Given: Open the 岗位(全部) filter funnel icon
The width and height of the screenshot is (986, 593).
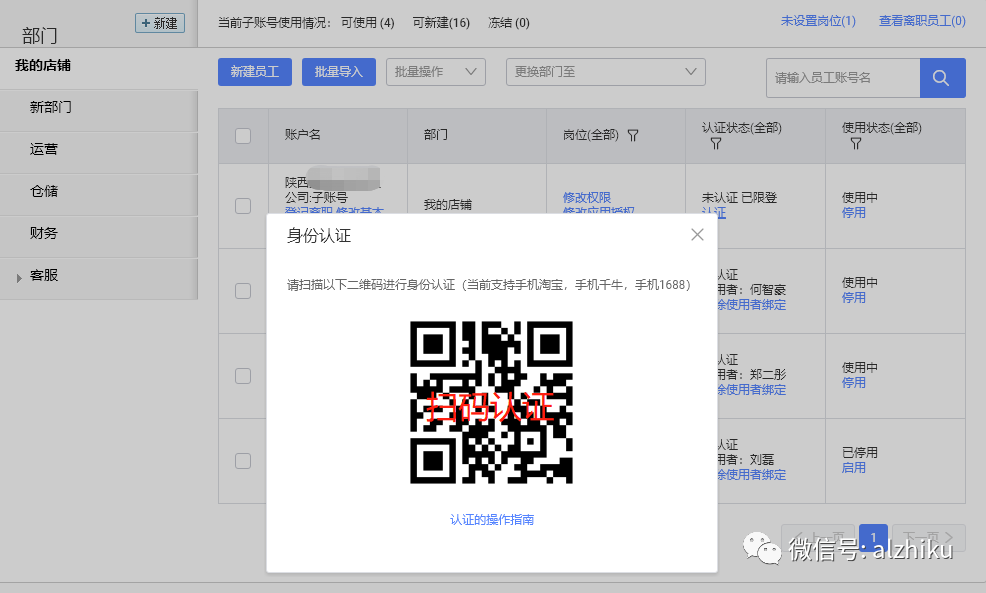Looking at the screenshot, I should point(633,135).
